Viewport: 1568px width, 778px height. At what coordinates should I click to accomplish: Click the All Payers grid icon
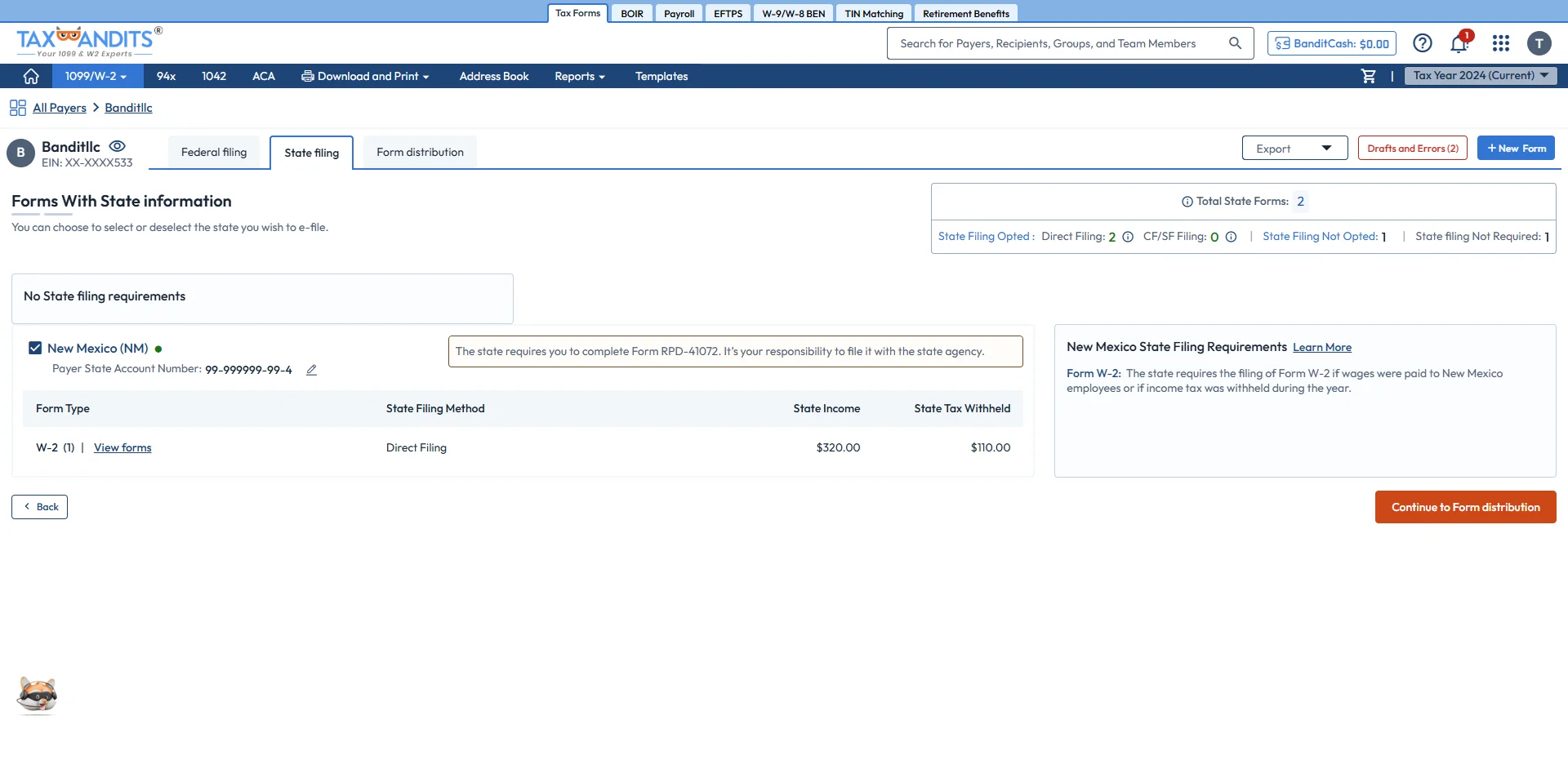pos(18,108)
